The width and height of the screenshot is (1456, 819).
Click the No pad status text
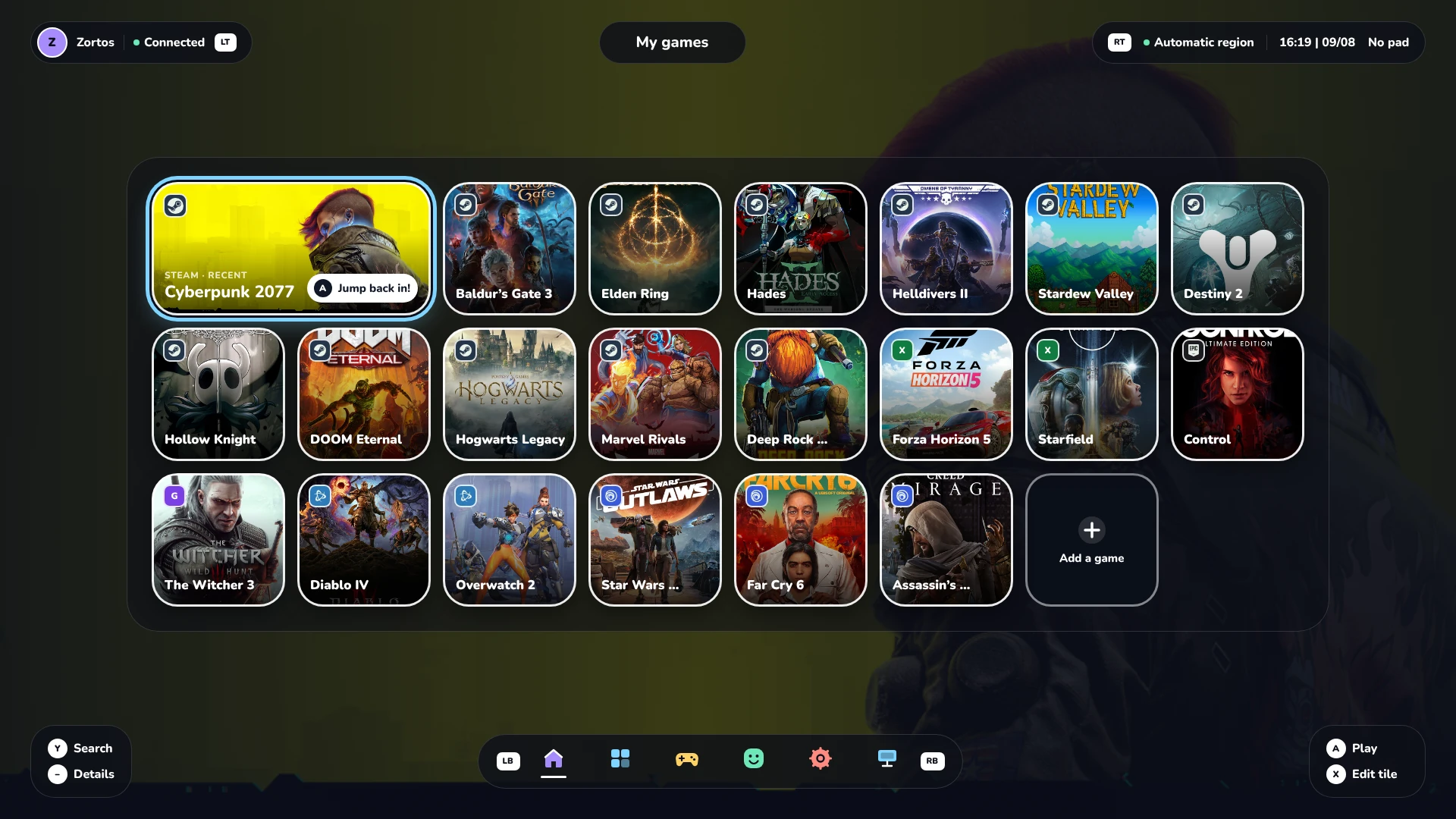[x=1389, y=42]
